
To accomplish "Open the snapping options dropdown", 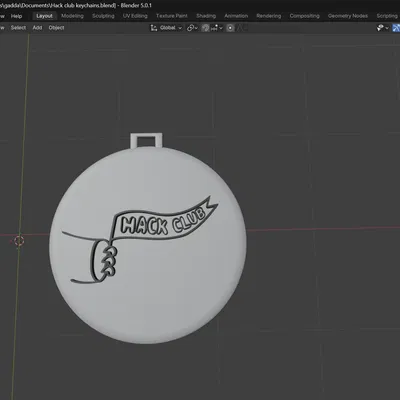I will tap(216, 28).
